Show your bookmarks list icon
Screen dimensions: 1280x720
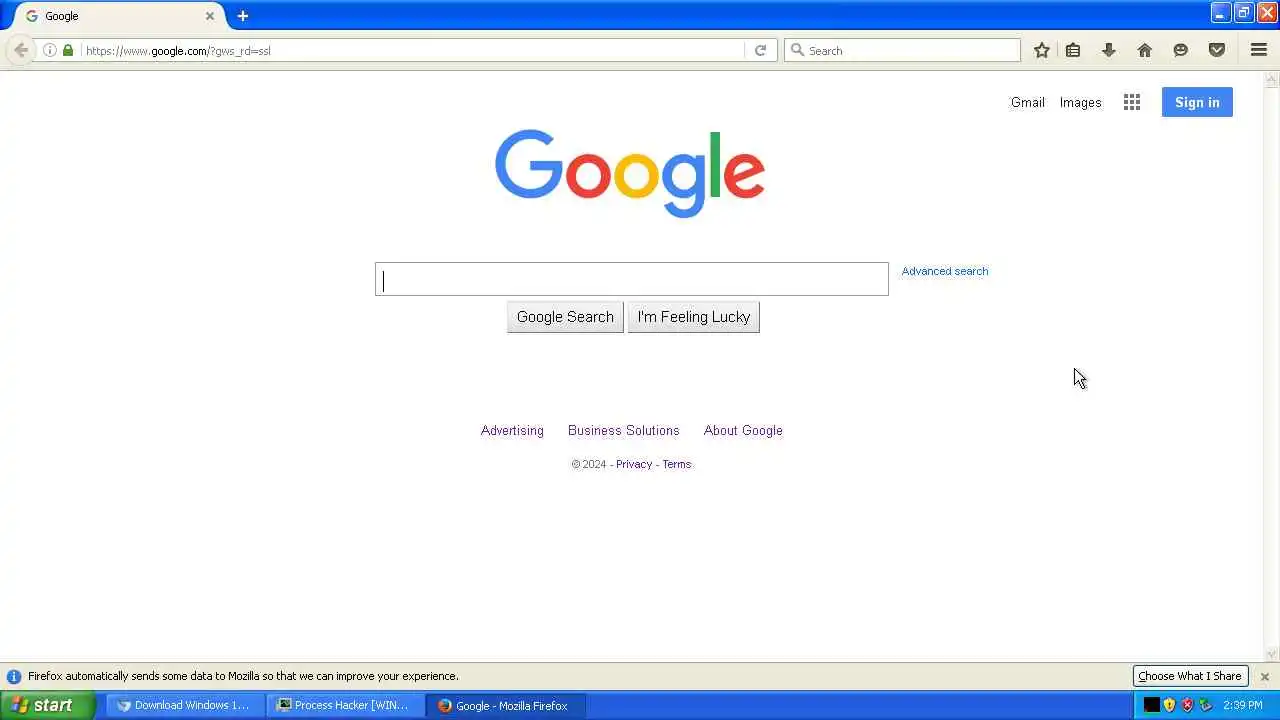pos(1073,50)
